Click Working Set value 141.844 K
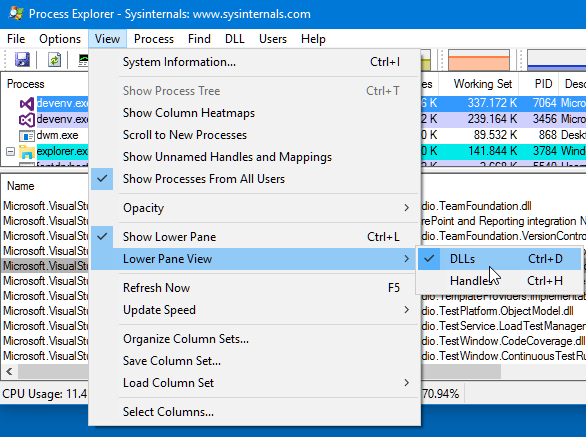 (492, 151)
